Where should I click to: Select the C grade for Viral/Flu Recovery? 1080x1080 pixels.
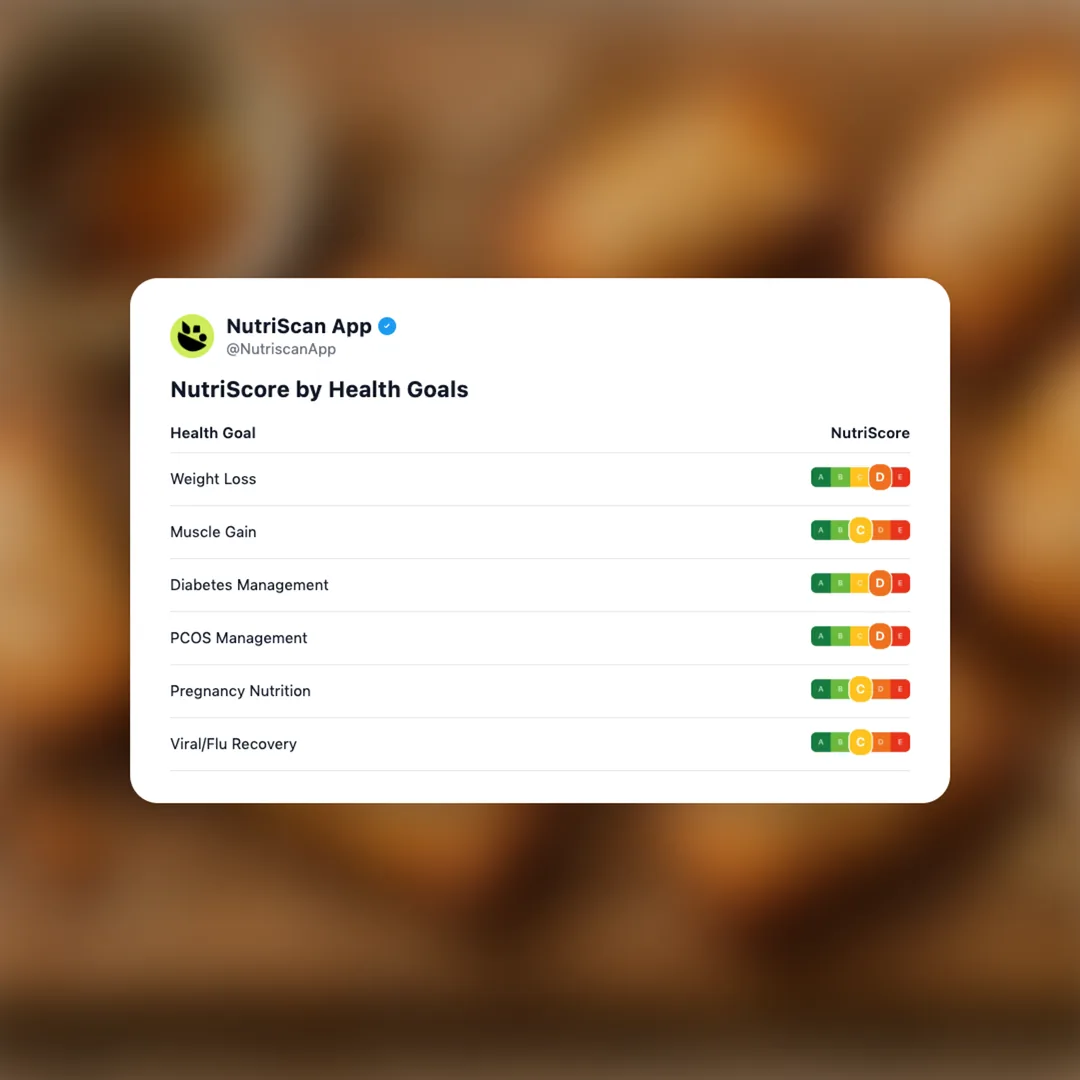[x=860, y=742]
